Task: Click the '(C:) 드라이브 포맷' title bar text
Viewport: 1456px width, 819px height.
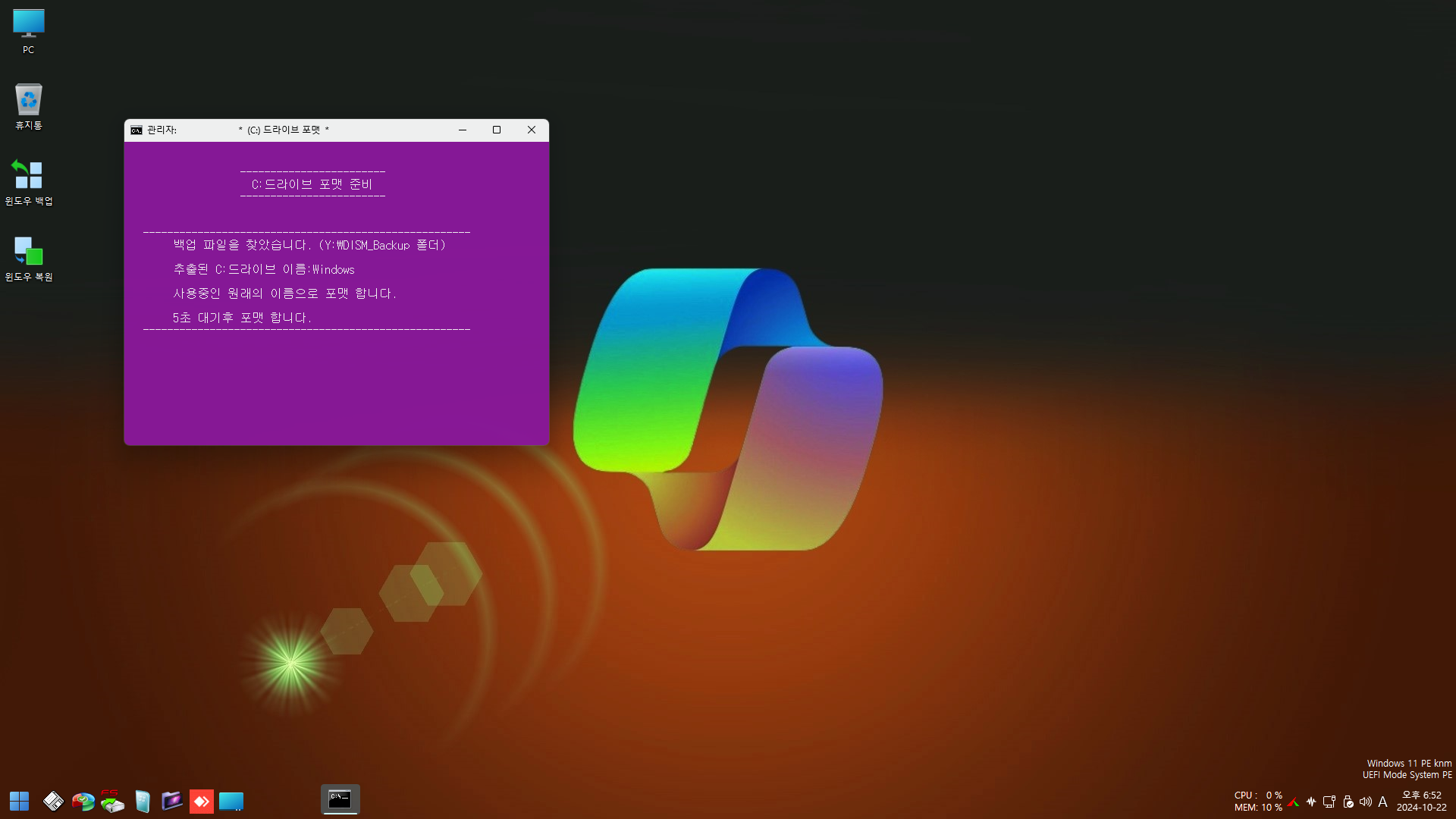Action: click(284, 130)
